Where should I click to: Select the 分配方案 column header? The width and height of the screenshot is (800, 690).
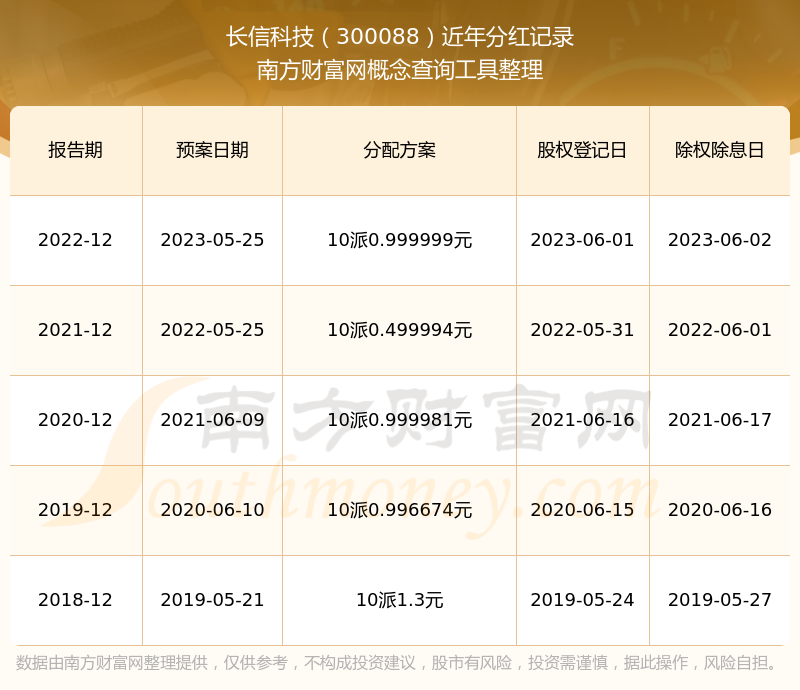tap(399, 150)
